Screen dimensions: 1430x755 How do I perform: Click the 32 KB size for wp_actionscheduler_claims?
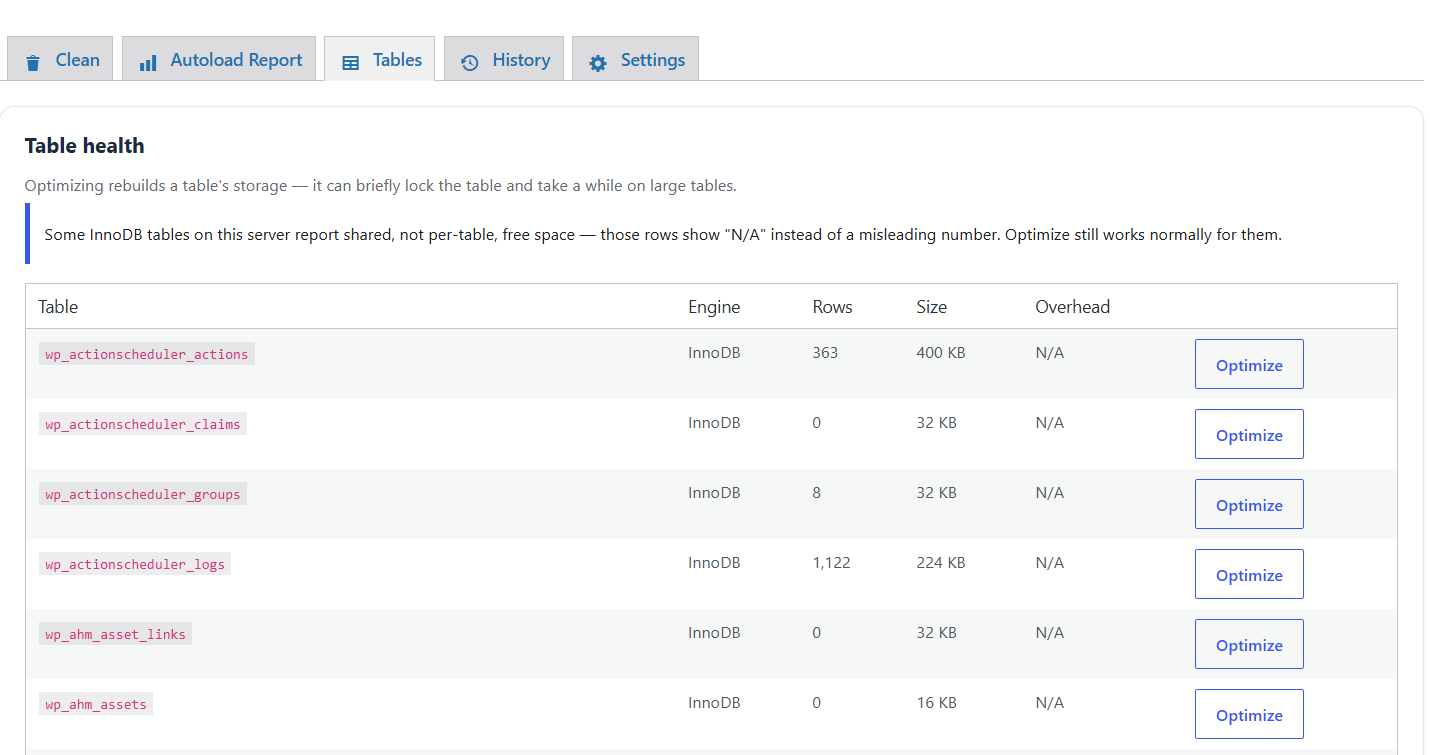point(936,423)
